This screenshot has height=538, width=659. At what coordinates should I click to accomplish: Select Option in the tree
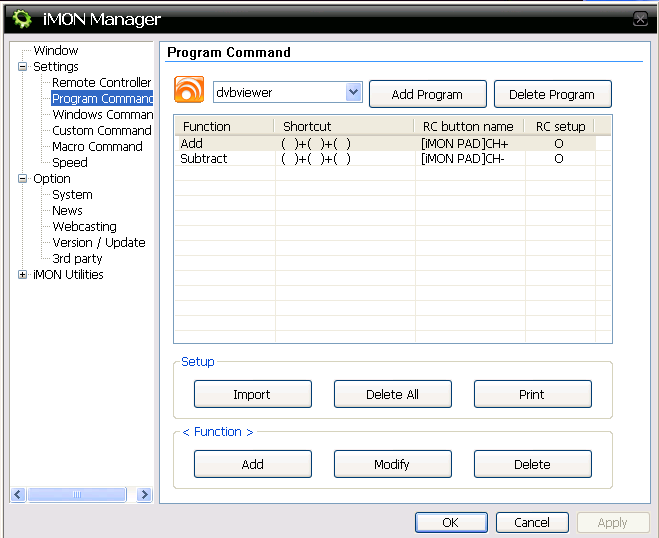coord(52,179)
